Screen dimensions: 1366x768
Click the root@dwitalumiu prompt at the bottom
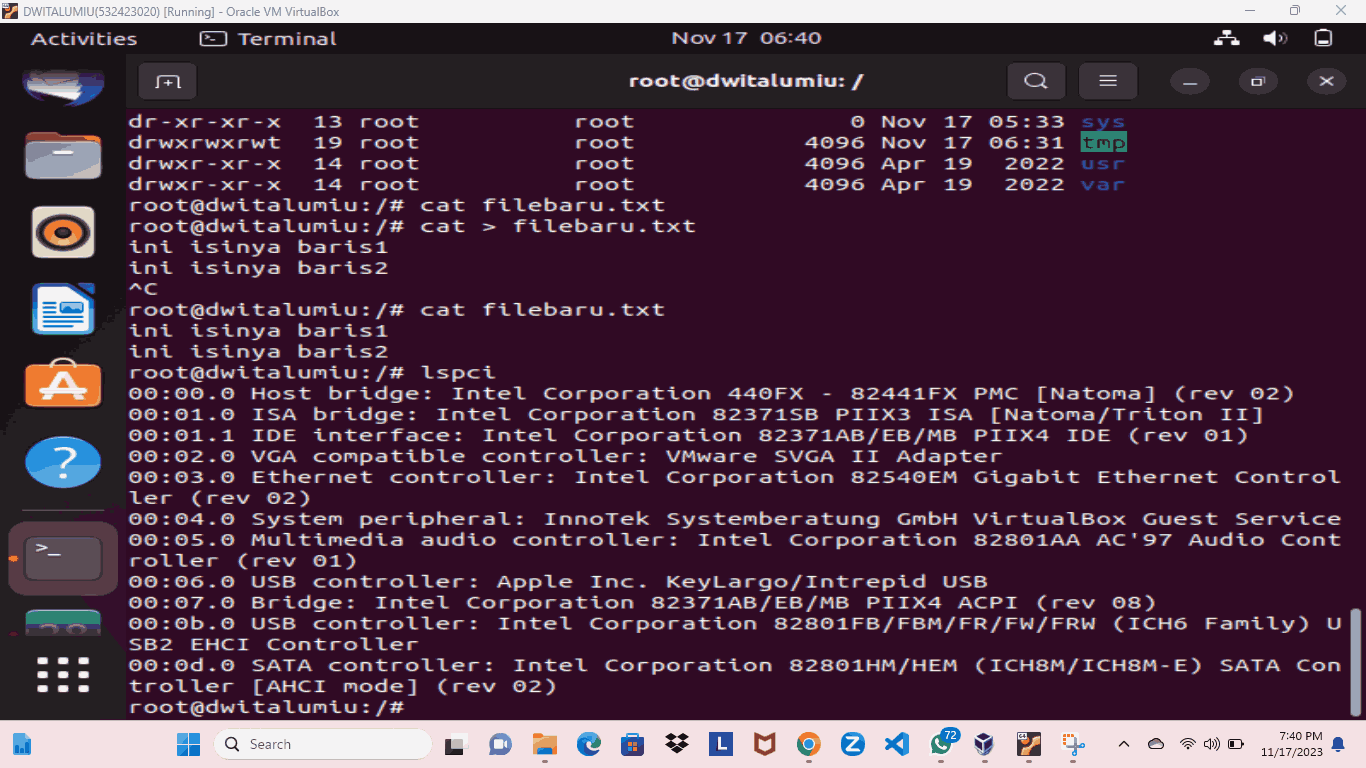[x=266, y=707]
